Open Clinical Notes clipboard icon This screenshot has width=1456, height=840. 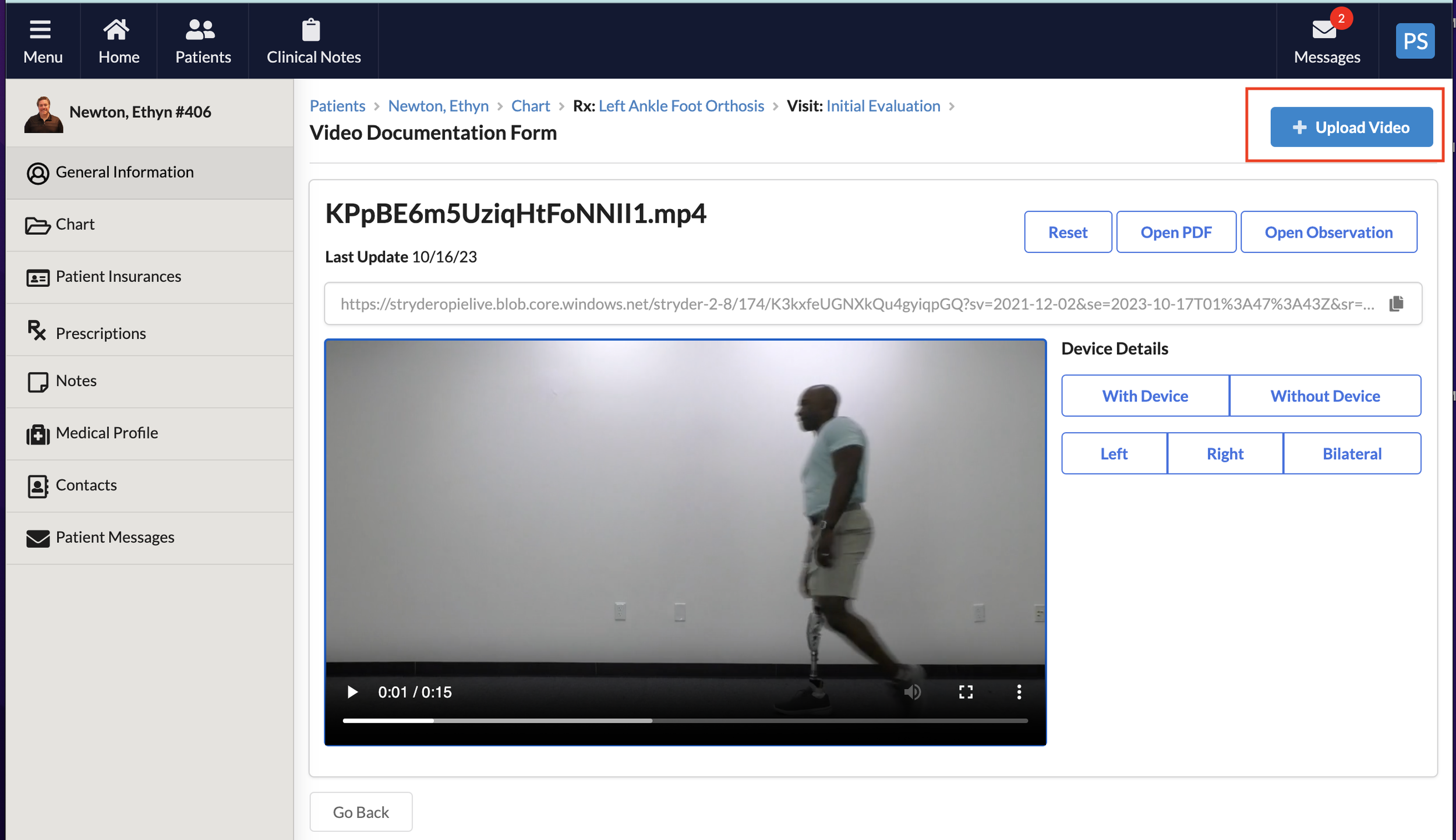point(311,30)
